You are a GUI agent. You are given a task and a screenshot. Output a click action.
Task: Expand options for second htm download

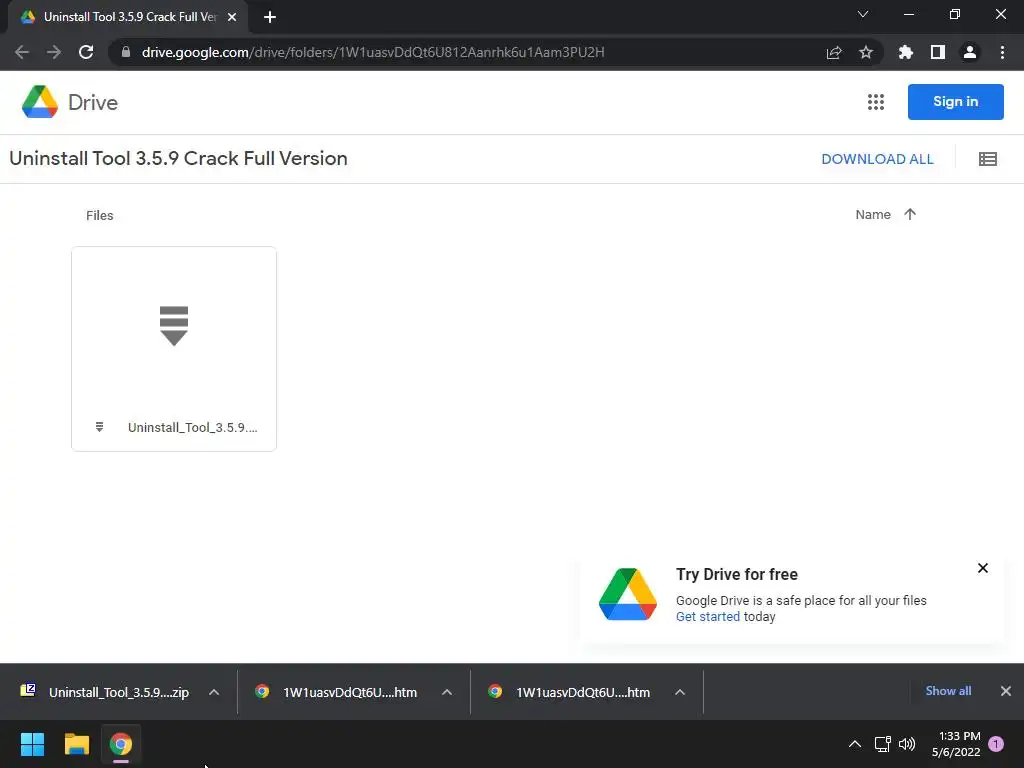[680, 692]
